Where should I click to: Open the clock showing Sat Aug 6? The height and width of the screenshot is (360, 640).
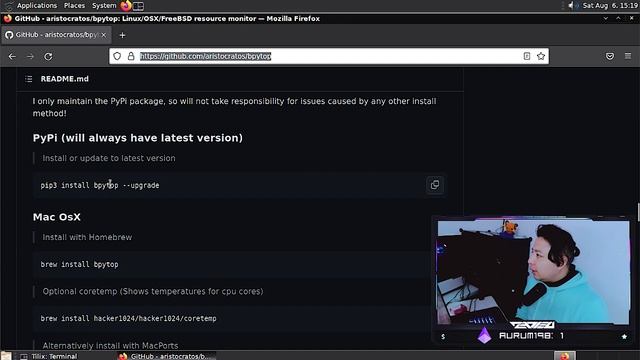(610, 6)
